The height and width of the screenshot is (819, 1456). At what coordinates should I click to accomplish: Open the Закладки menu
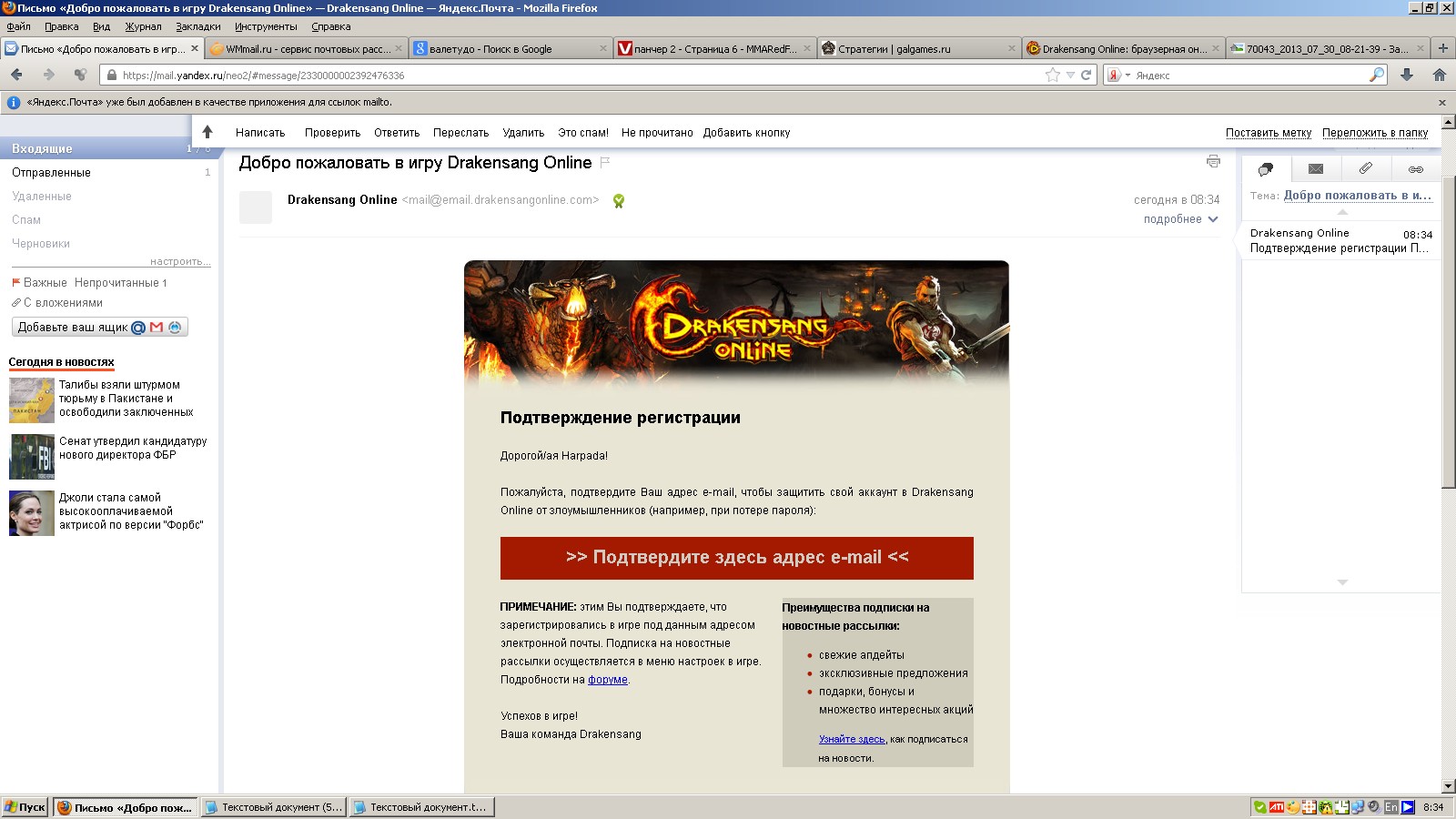coord(198,26)
